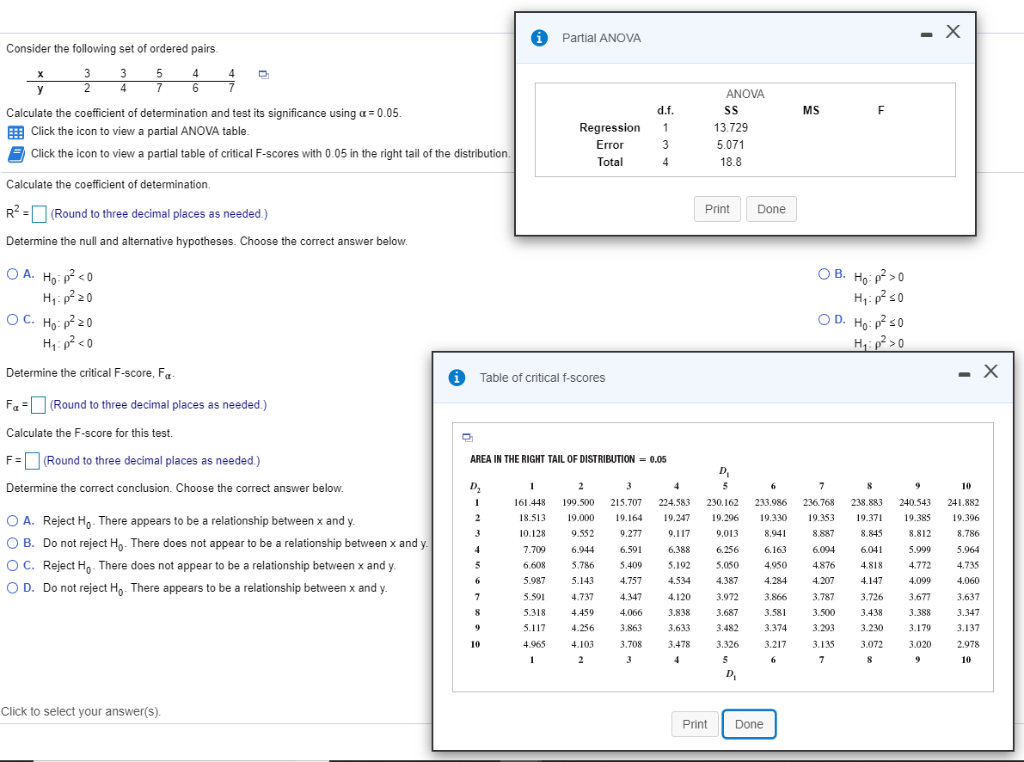Click Done in the critical f-scores dialog
The image size is (1024, 762).
pos(748,724)
